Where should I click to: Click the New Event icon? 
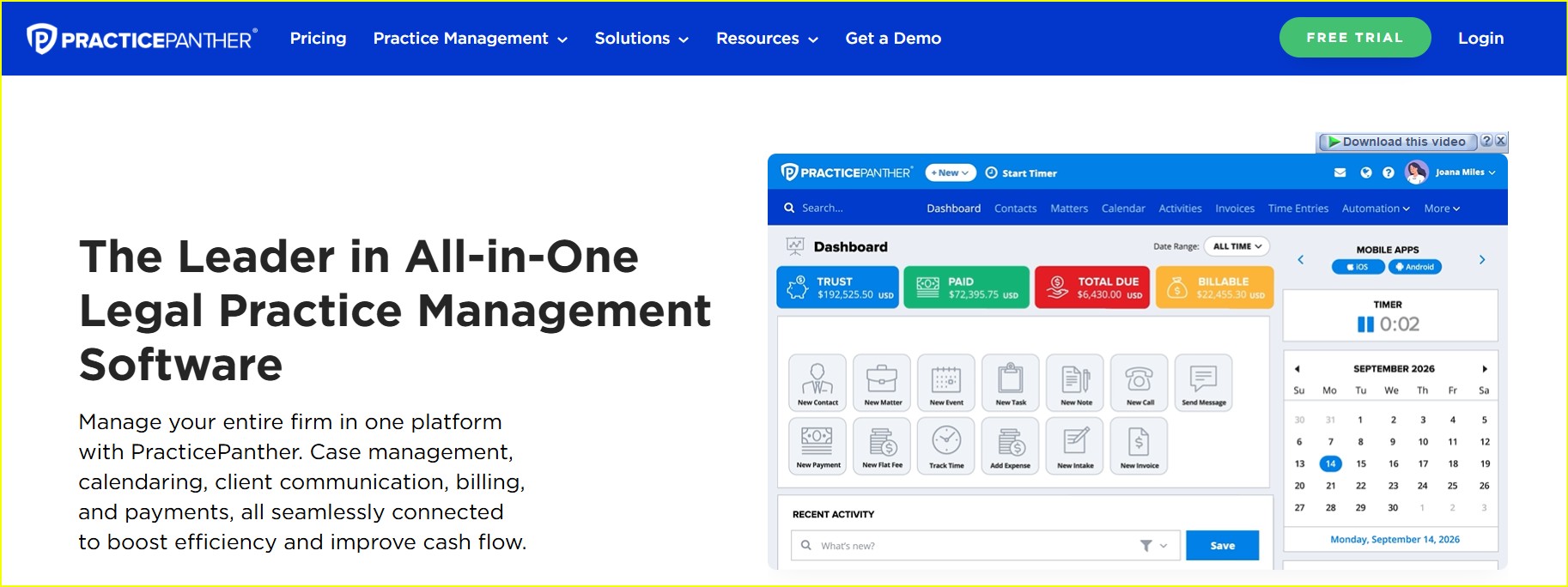tap(946, 383)
